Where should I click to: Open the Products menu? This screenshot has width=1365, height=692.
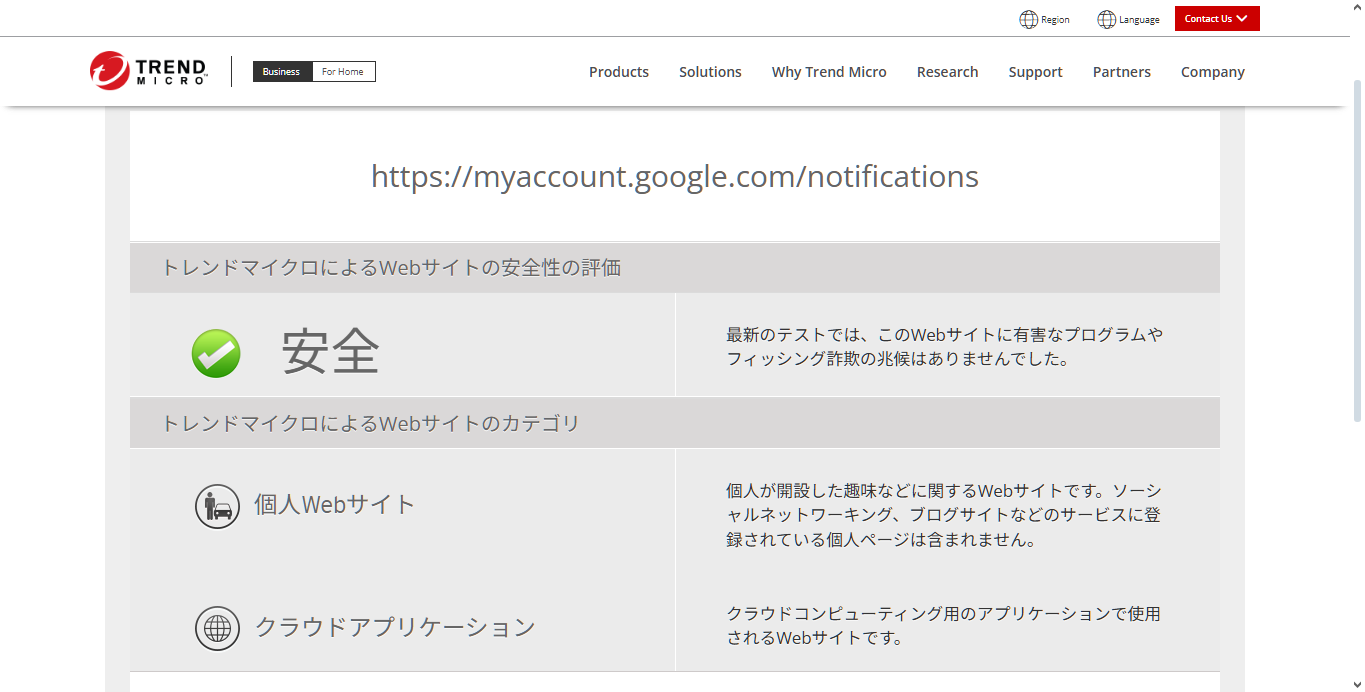coord(618,72)
